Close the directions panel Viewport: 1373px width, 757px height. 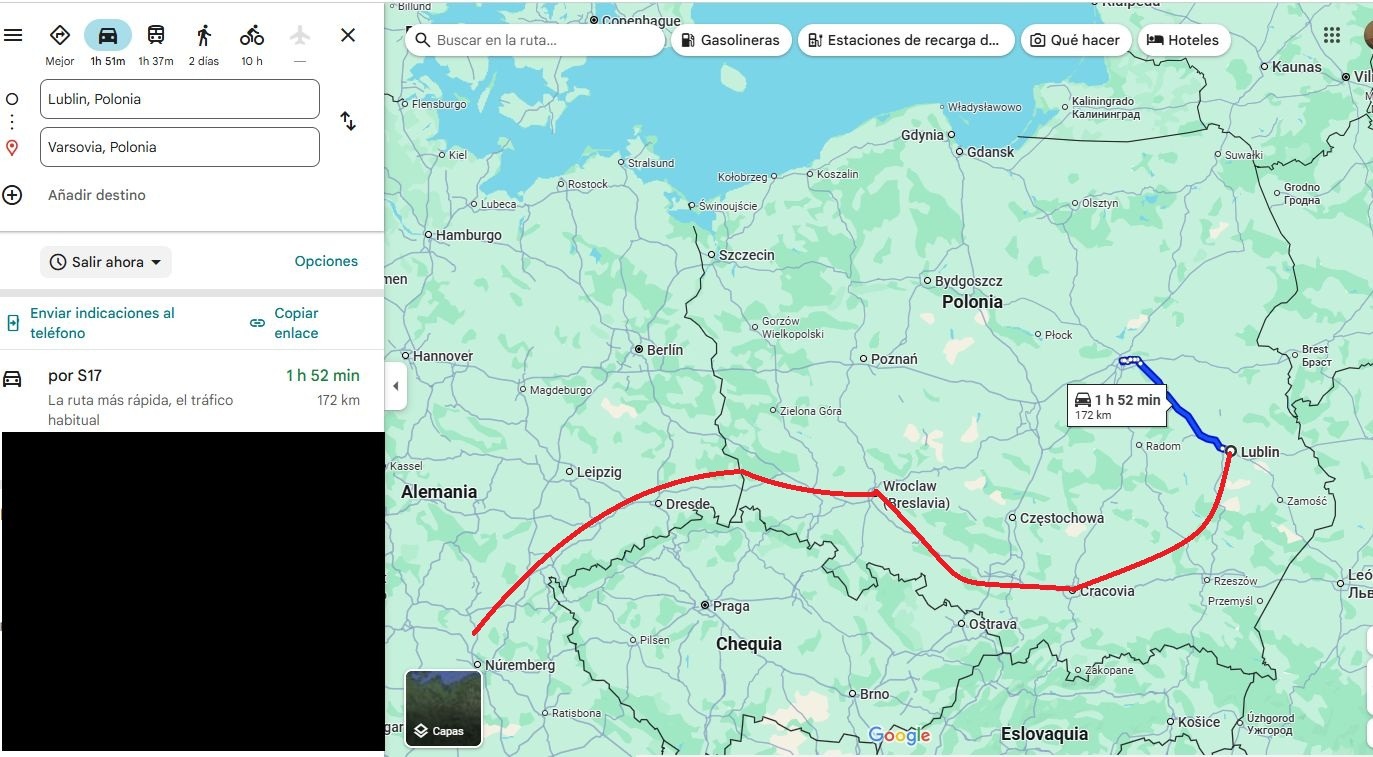tap(348, 35)
